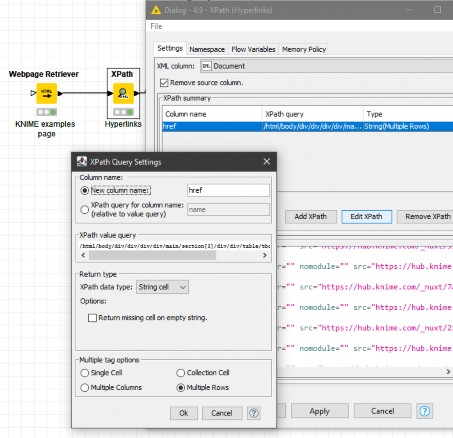
Task: Click the XPath Query Settings window icon
Action: pos(82,162)
